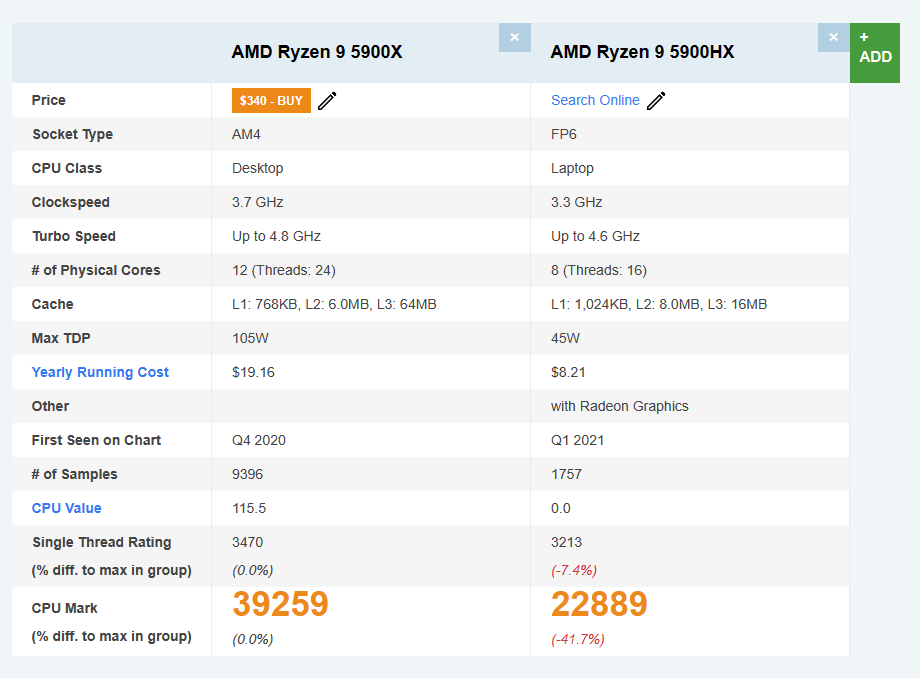
Task: Remove the Ryzen 9 5900HX column
Action: coord(834,38)
